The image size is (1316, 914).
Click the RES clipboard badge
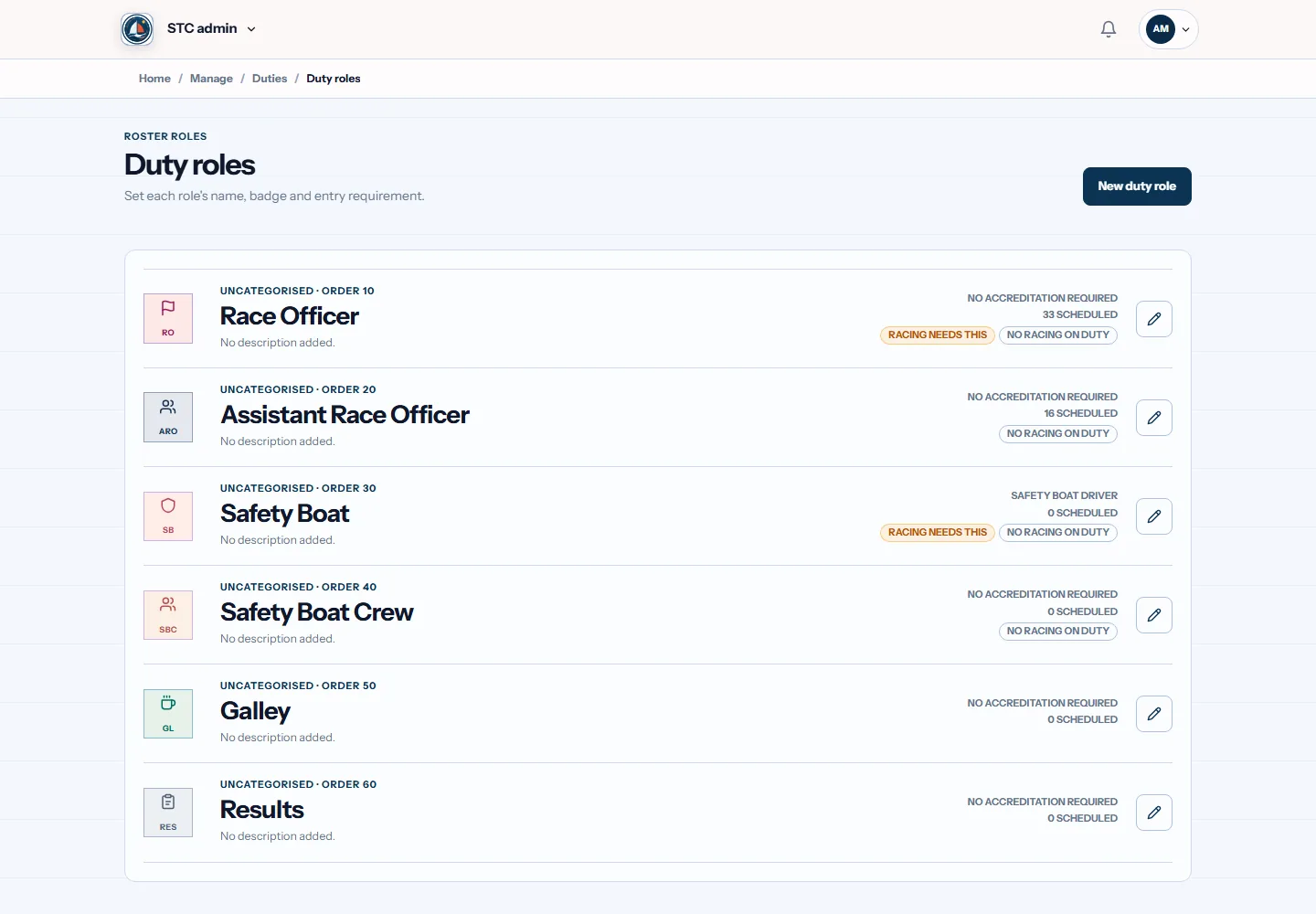[168, 813]
